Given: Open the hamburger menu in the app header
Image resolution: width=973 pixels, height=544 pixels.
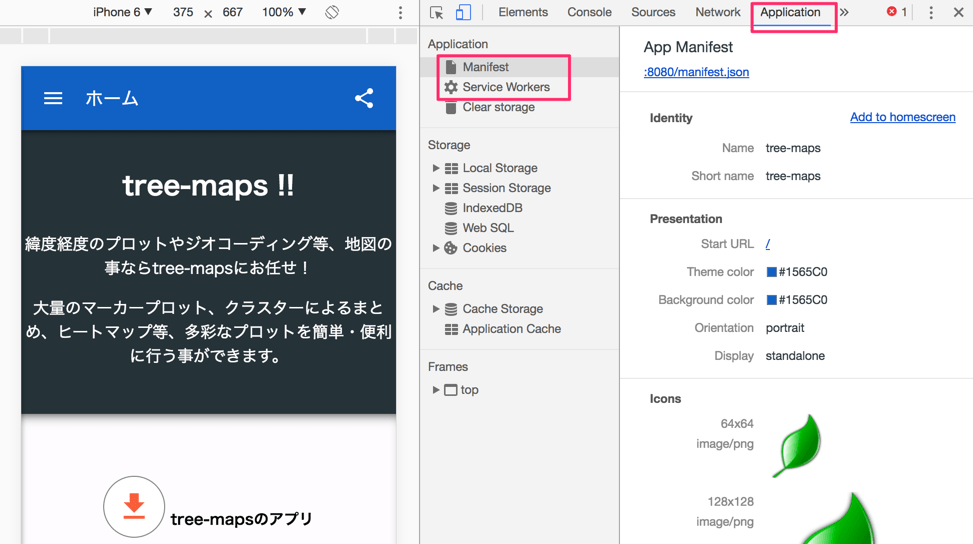Looking at the screenshot, I should [53, 98].
